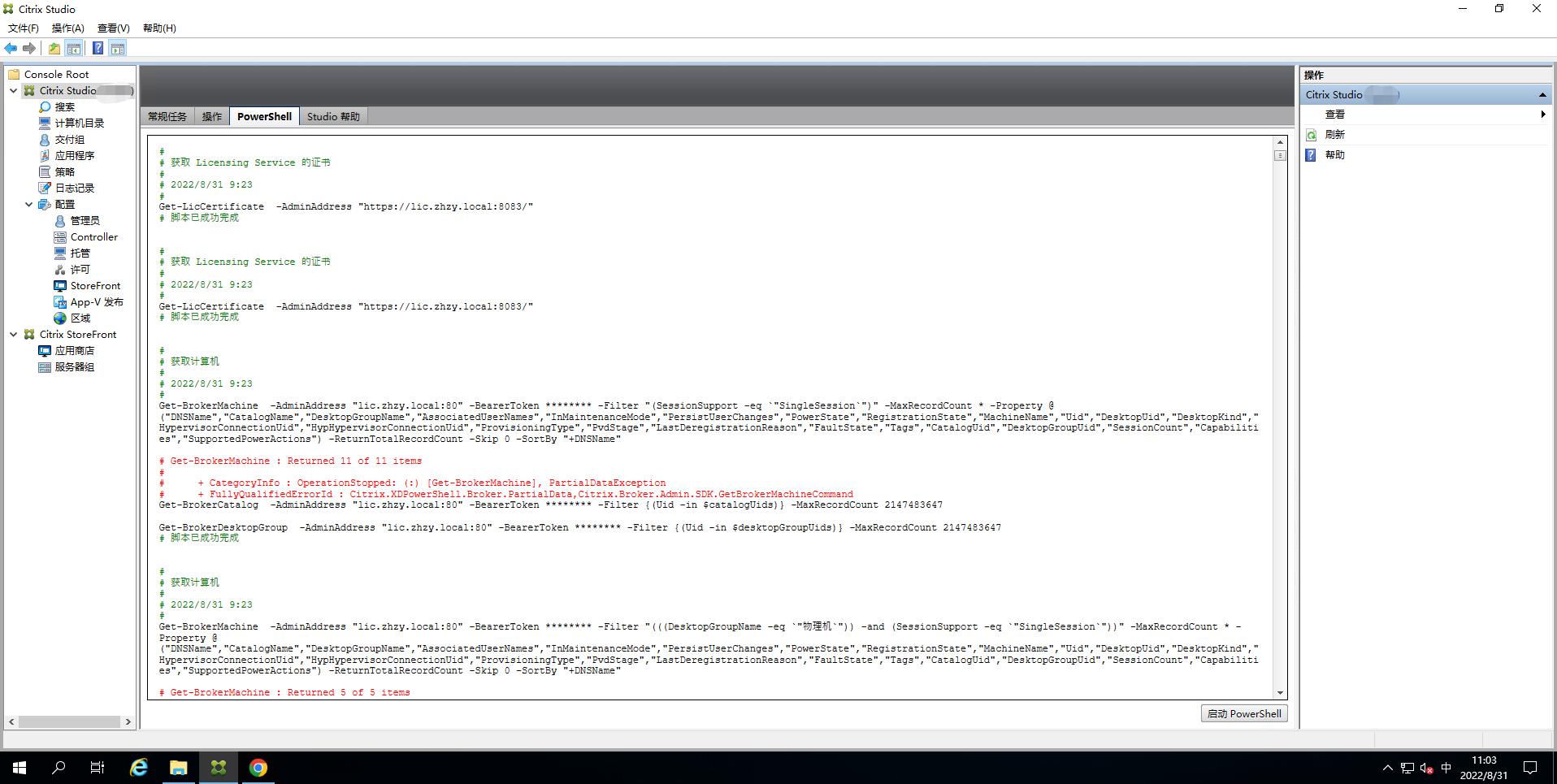The width and height of the screenshot is (1557, 784).
Task: Collapse Citrix Studio actions section arrow
Action: point(1542,95)
